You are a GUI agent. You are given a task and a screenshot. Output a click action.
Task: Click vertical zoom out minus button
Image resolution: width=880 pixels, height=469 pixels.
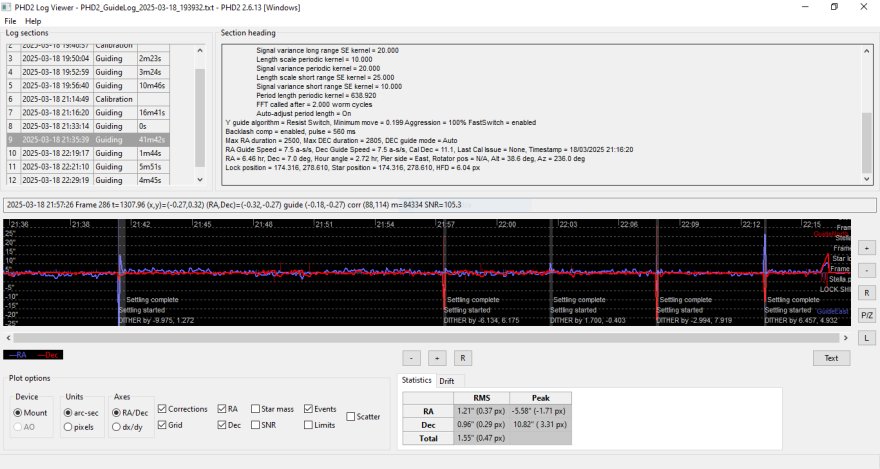click(866, 270)
